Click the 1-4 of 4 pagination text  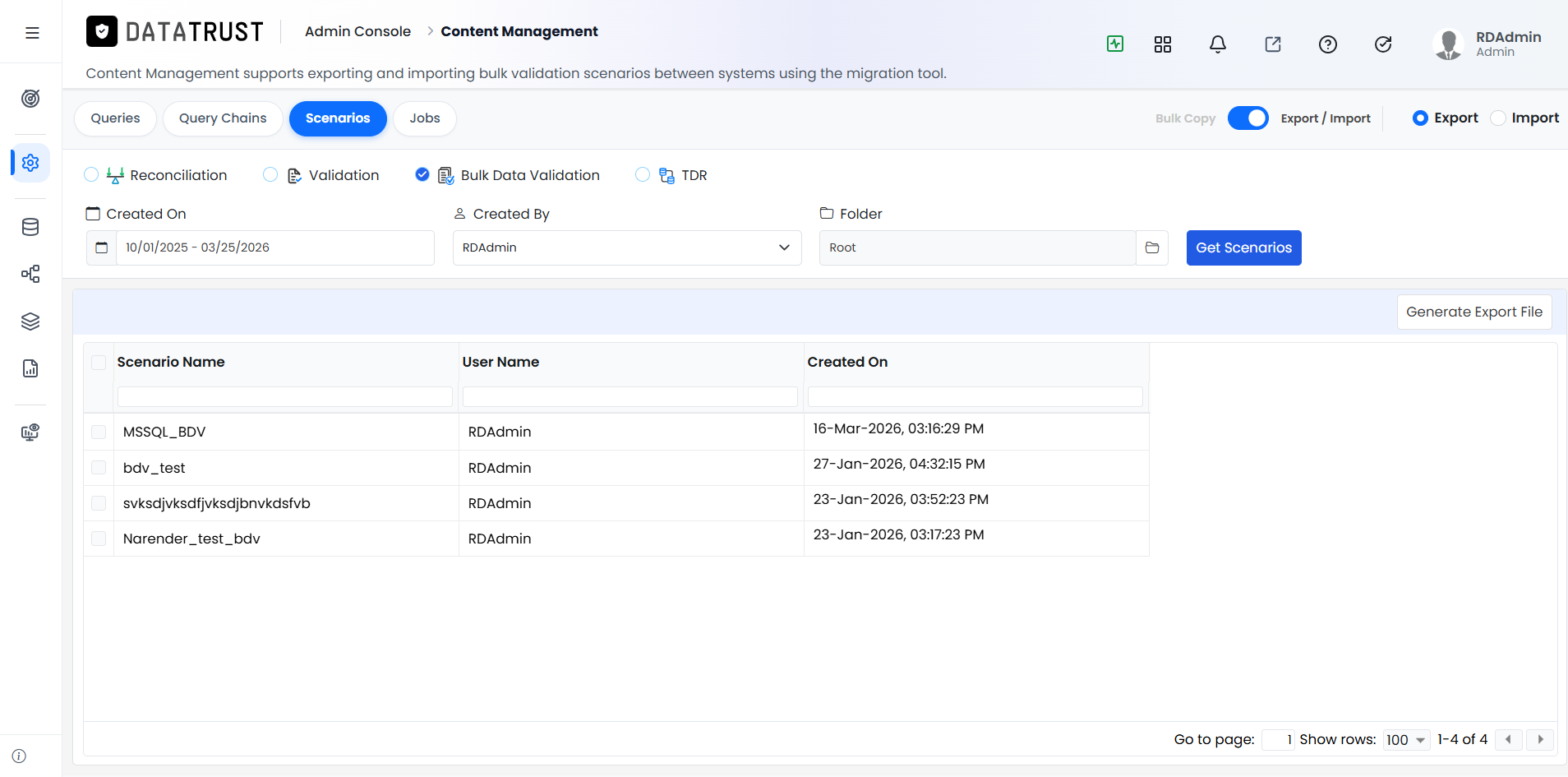coord(1462,739)
